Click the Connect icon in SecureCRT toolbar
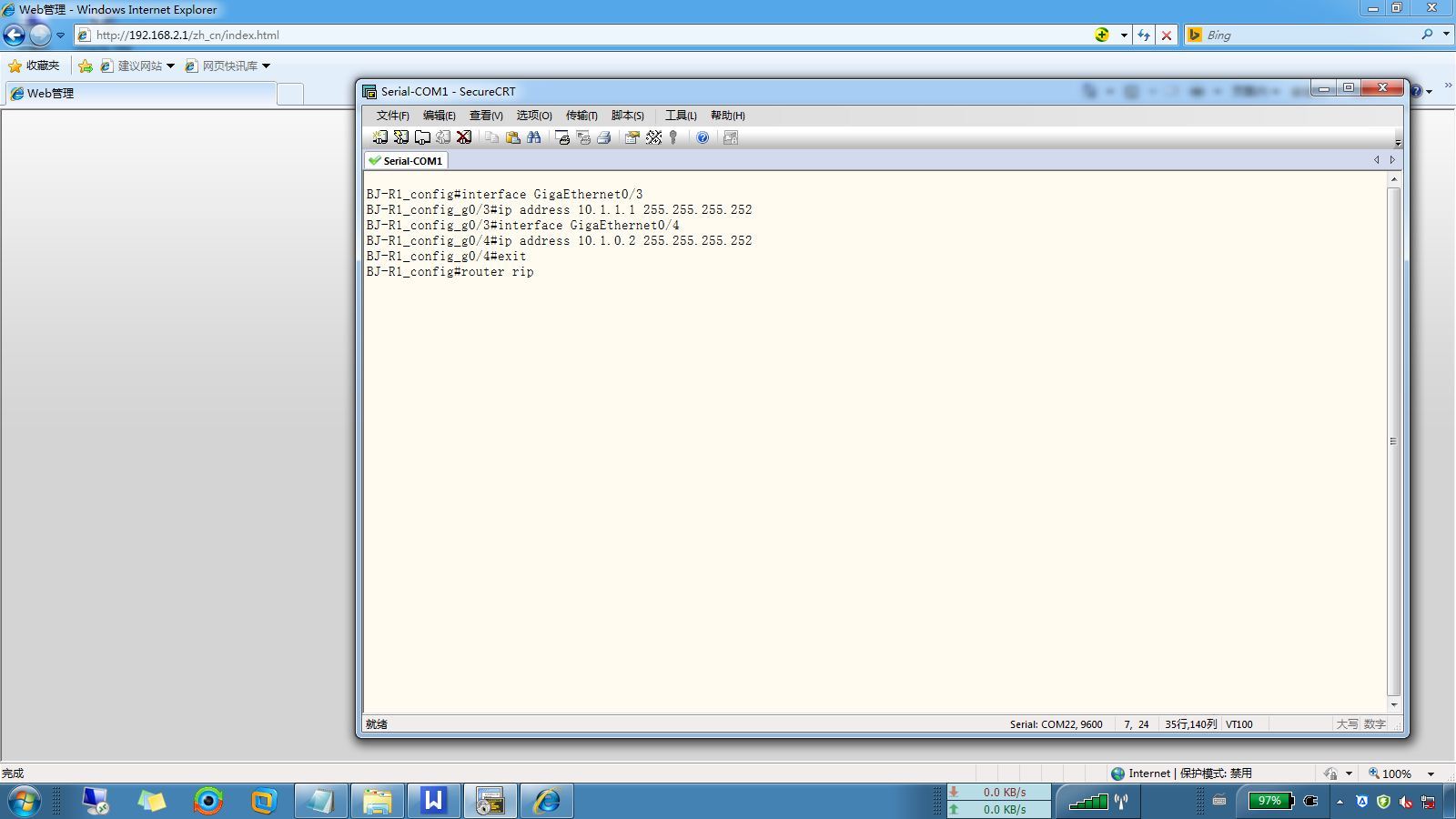The image size is (1456, 819). pos(380,137)
